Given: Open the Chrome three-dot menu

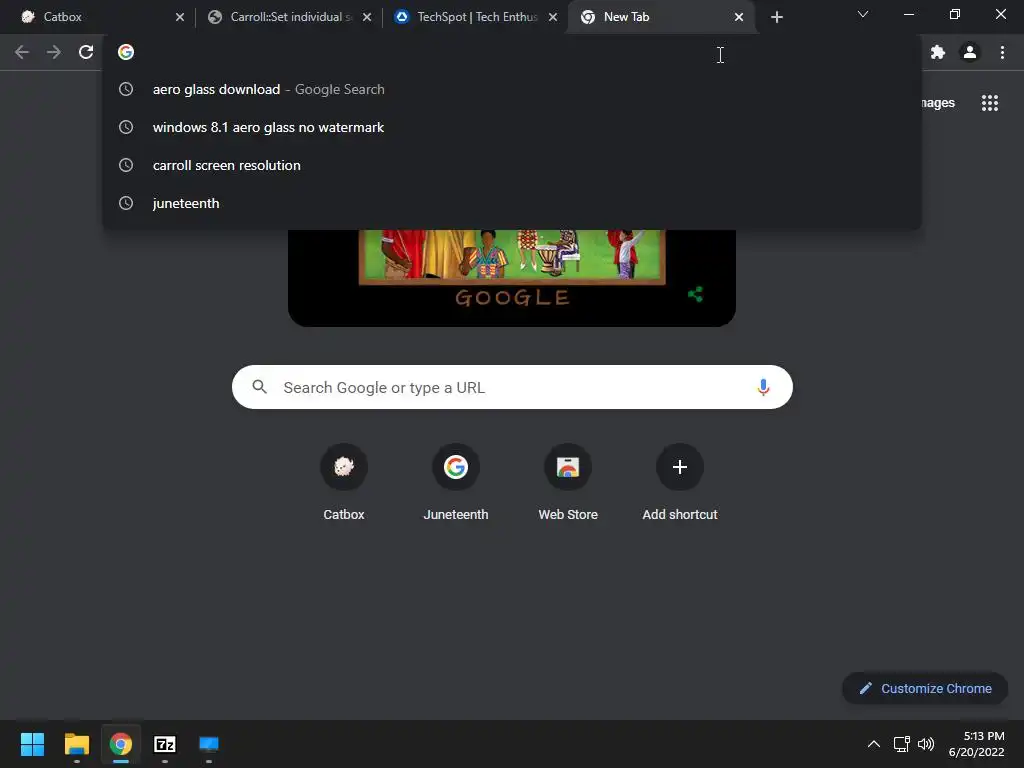Looking at the screenshot, I should point(1002,52).
